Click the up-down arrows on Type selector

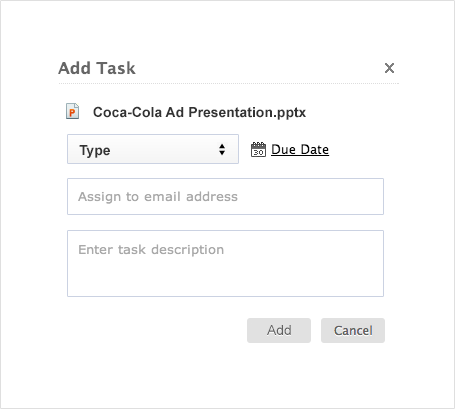point(222,149)
